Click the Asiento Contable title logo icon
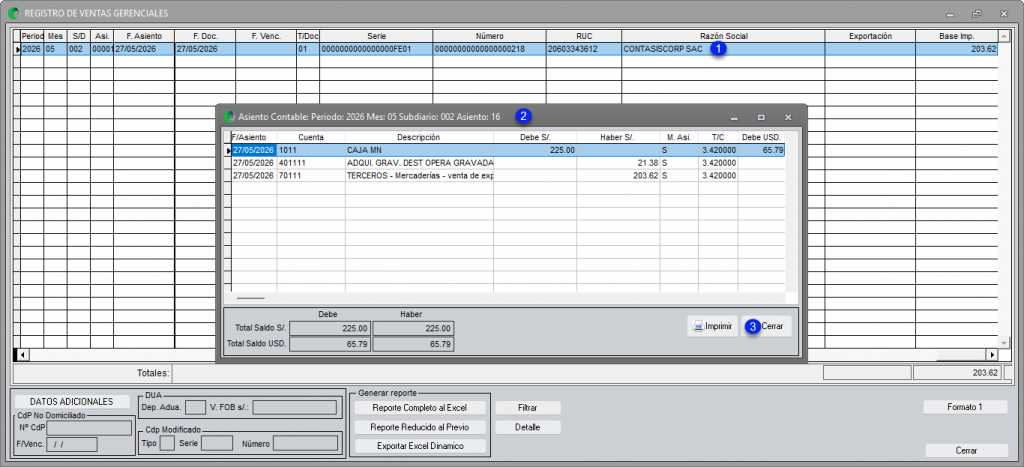Viewport: 1024px width, 467px height. pyautogui.click(x=229, y=117)
